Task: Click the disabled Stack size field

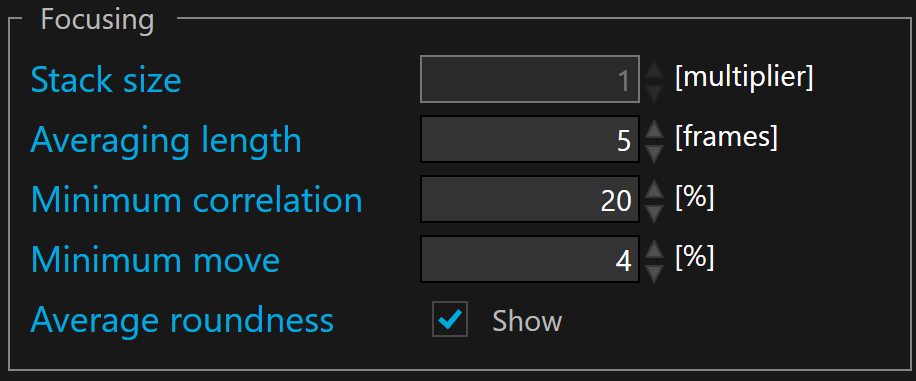Action: tap(530, 79)
